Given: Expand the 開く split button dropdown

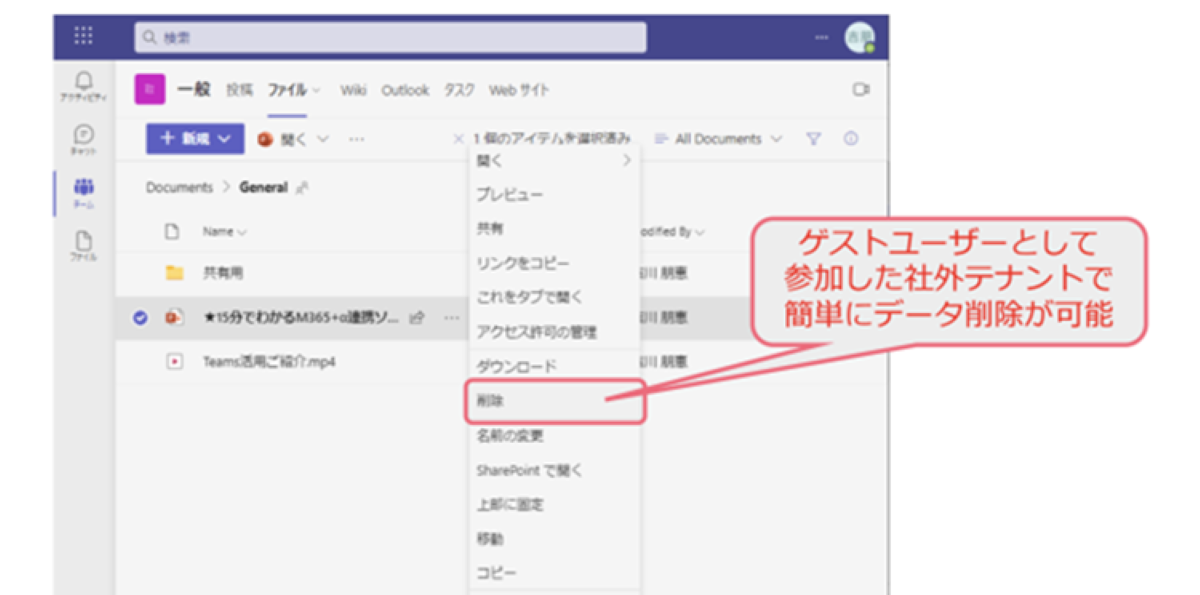Looking at the screenshot, I should pyautogui.click(x=320, y=139).
